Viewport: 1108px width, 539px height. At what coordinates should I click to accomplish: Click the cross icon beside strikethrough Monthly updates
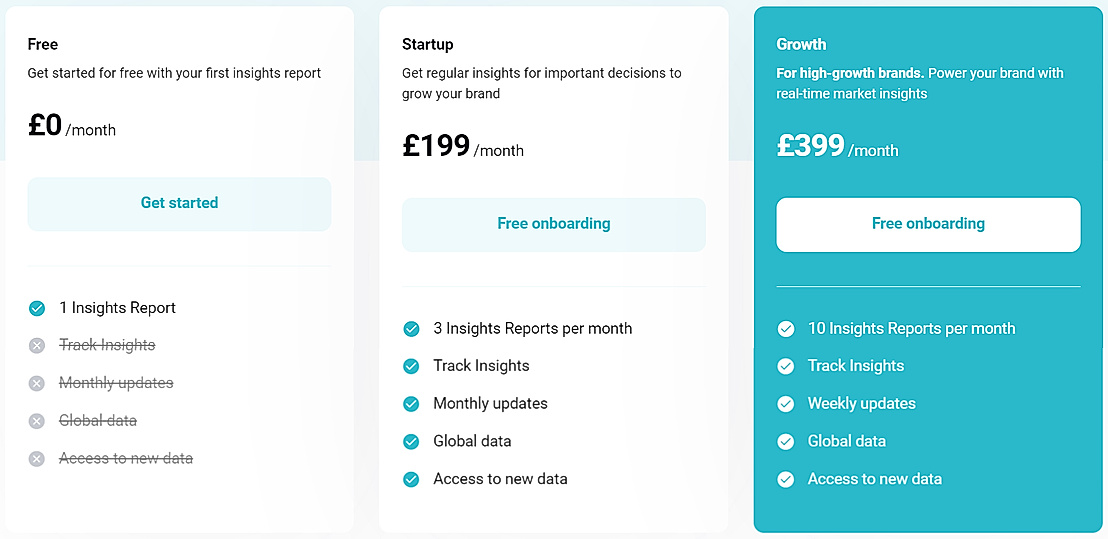coord(37,383)
